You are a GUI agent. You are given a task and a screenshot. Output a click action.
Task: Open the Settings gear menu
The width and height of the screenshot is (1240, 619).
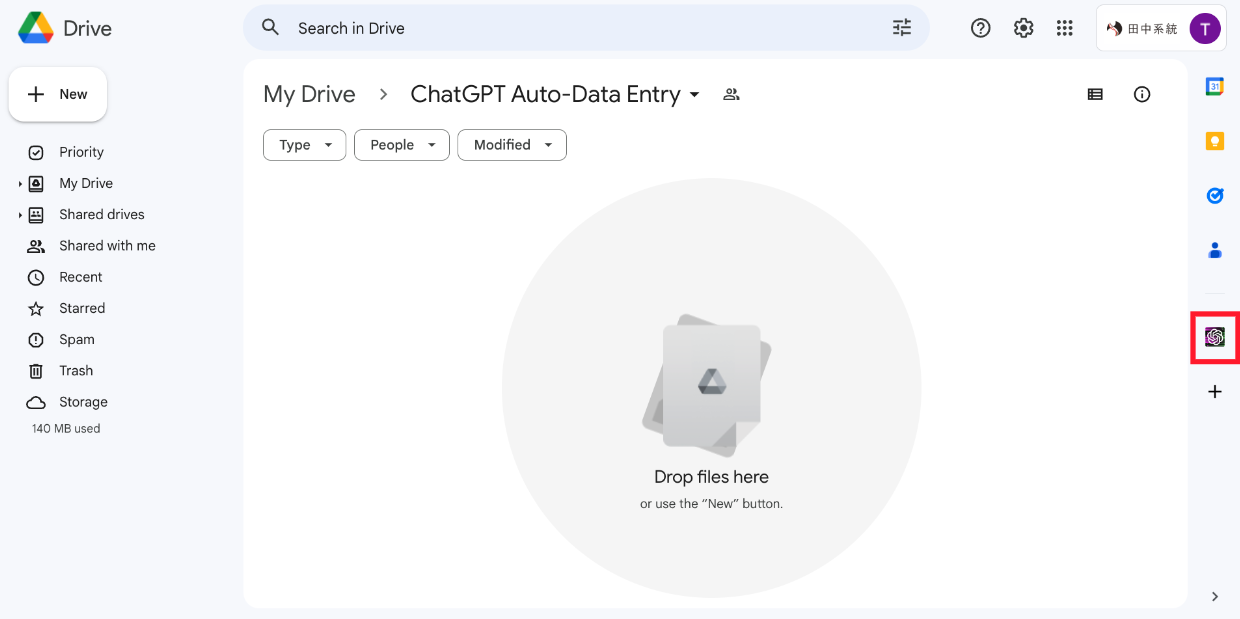(1023, 28)
